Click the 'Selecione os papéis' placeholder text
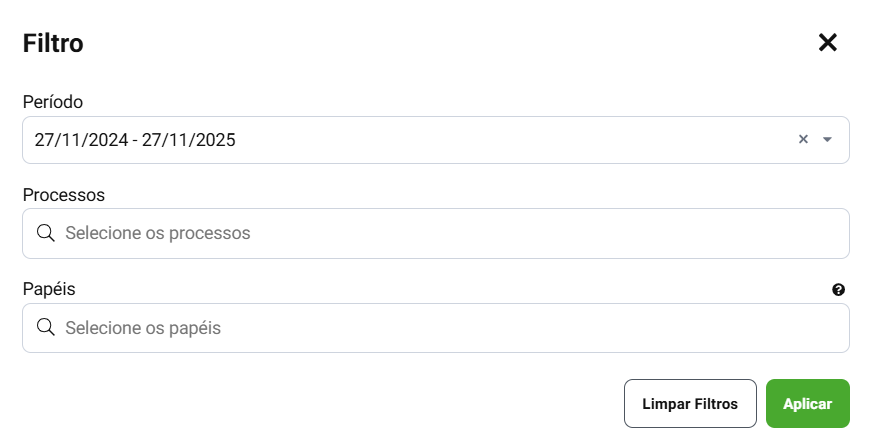870x447 pixels. point(143,327)
